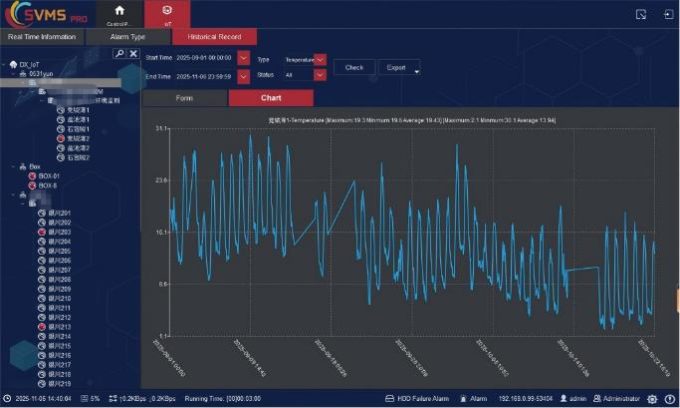Image resolution: width=680 pixels, height=408 pixels.
Task: Collapse the Box group in tree
Action: point(13,166)
